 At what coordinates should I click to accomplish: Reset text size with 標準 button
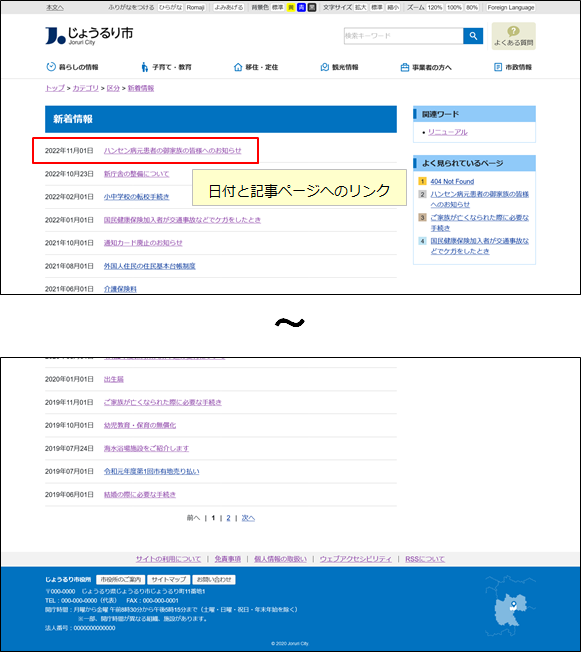[x=377, y=7]
